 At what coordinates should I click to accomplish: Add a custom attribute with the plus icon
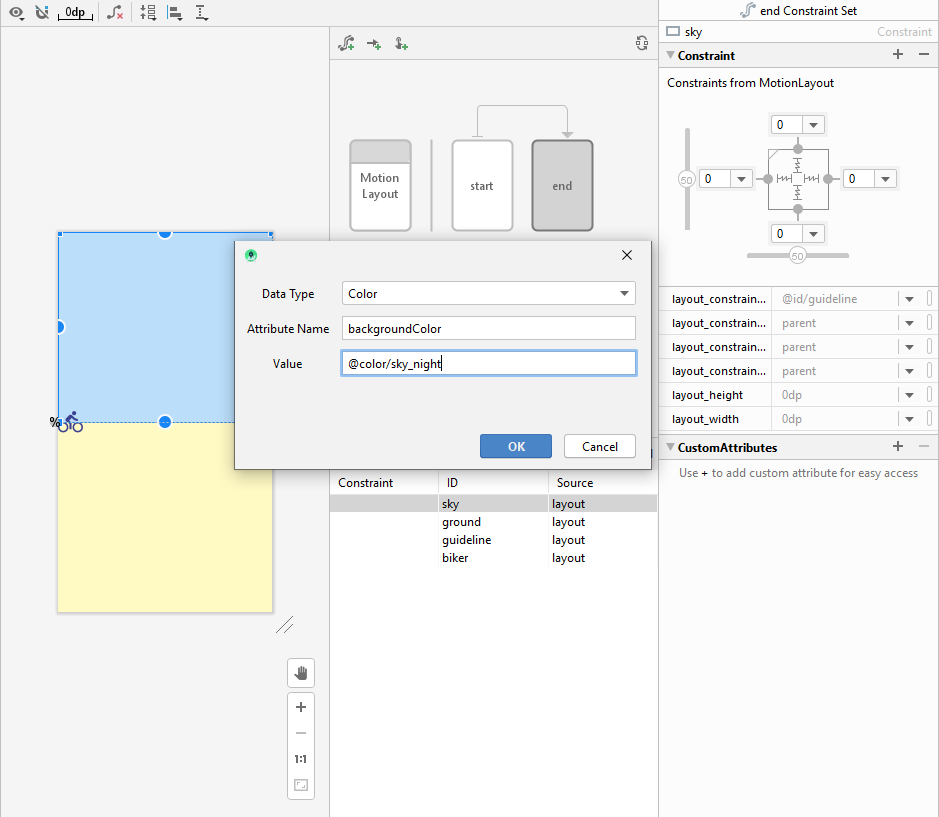897,447
